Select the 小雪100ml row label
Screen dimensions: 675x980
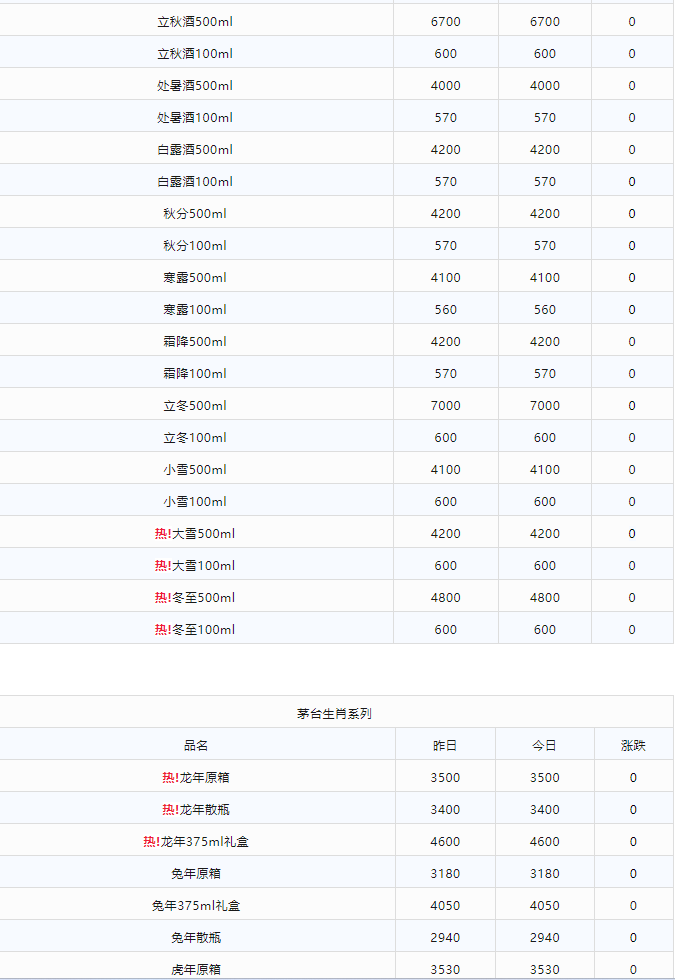point(195,501)
